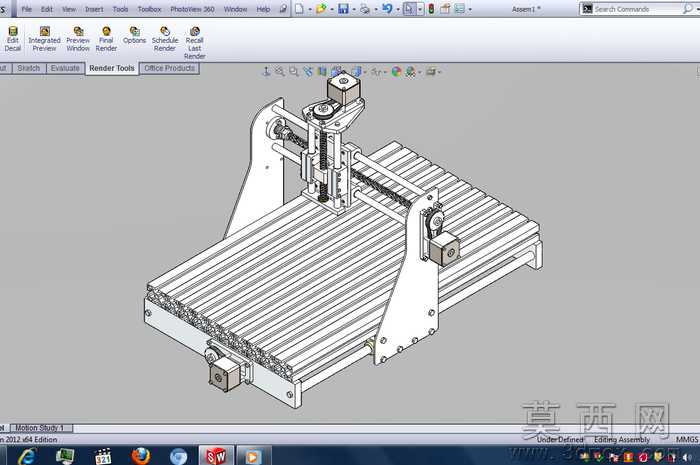Image resolution: width=700 pixels, height=465 pixels.
Task: Pin the menu bar with pushpin icon
Action: pos(283,8)
